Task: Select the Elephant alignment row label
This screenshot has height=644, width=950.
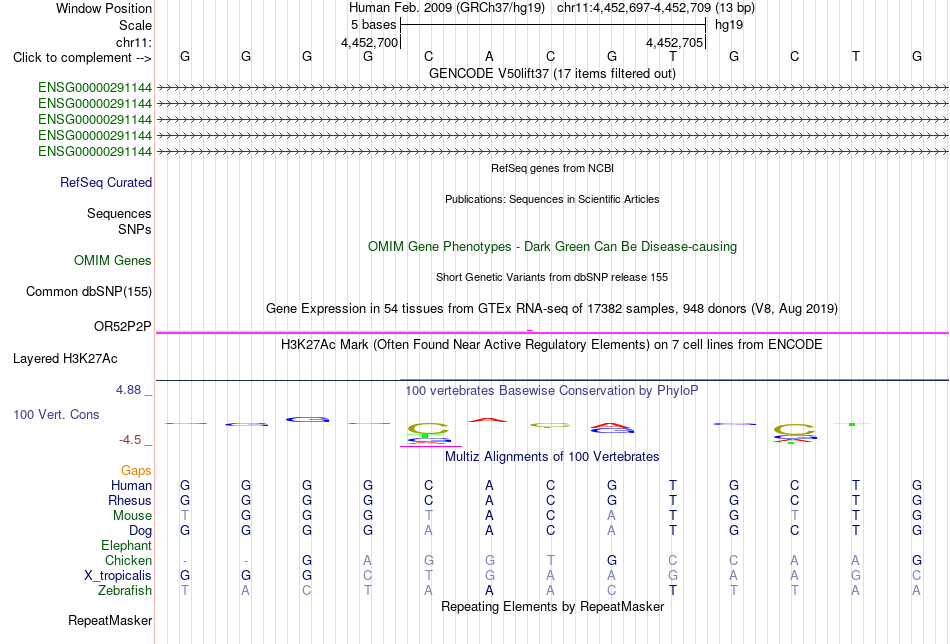Action: point(126,545)
